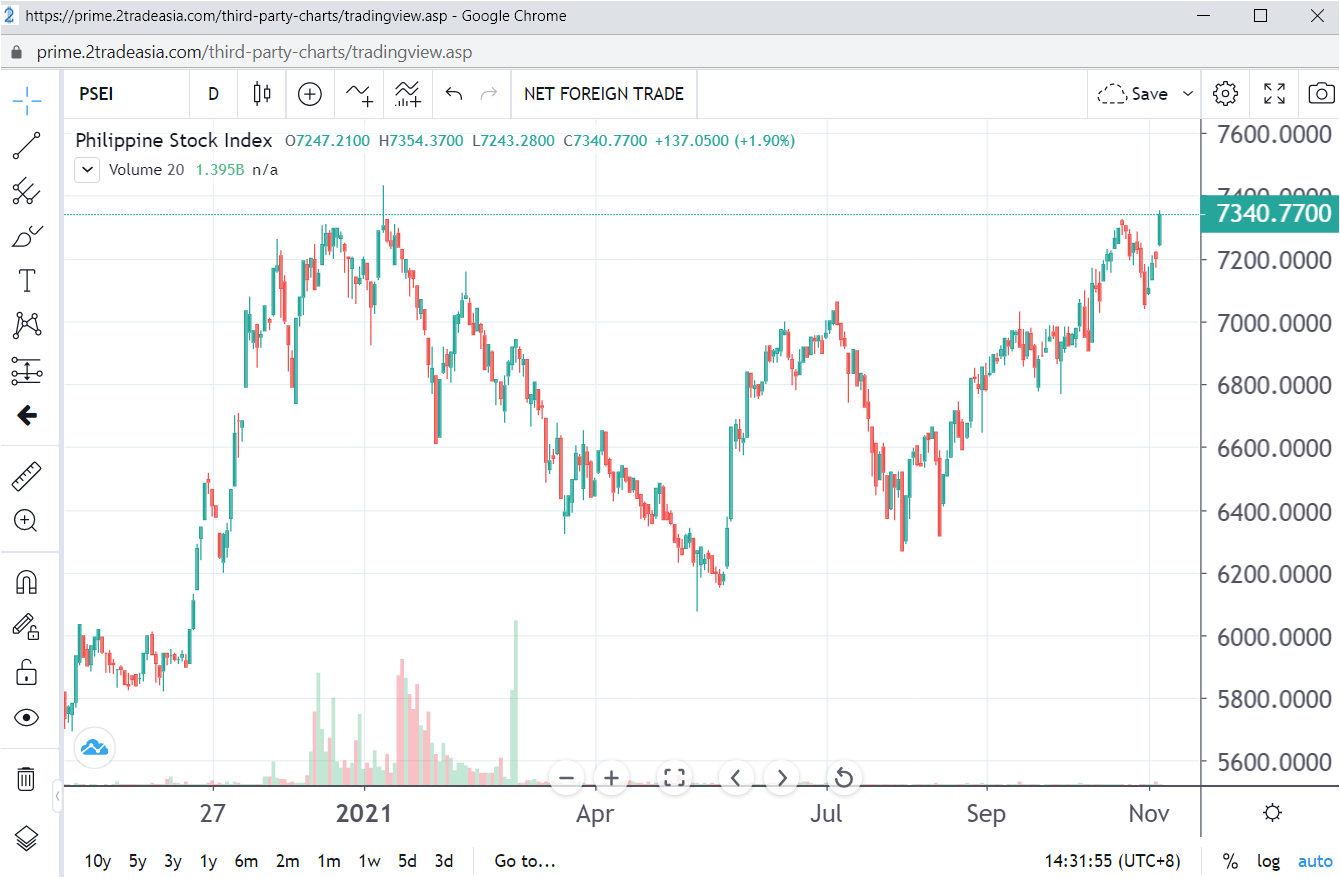1340x878 pixels.
Task: Select the brush drawing tool
Action: tap(27, 237)
